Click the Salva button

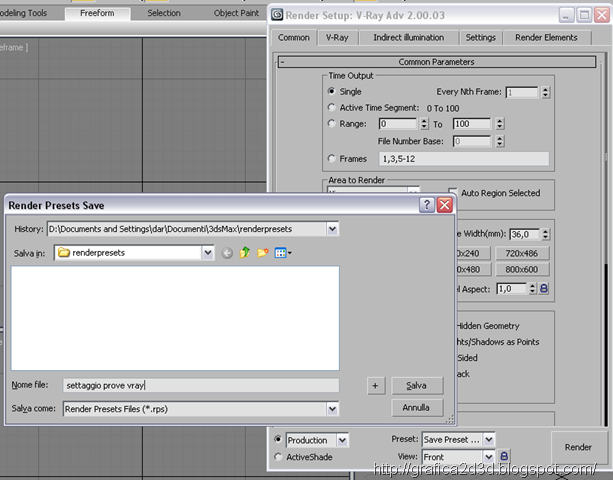[x=416, y=385]
